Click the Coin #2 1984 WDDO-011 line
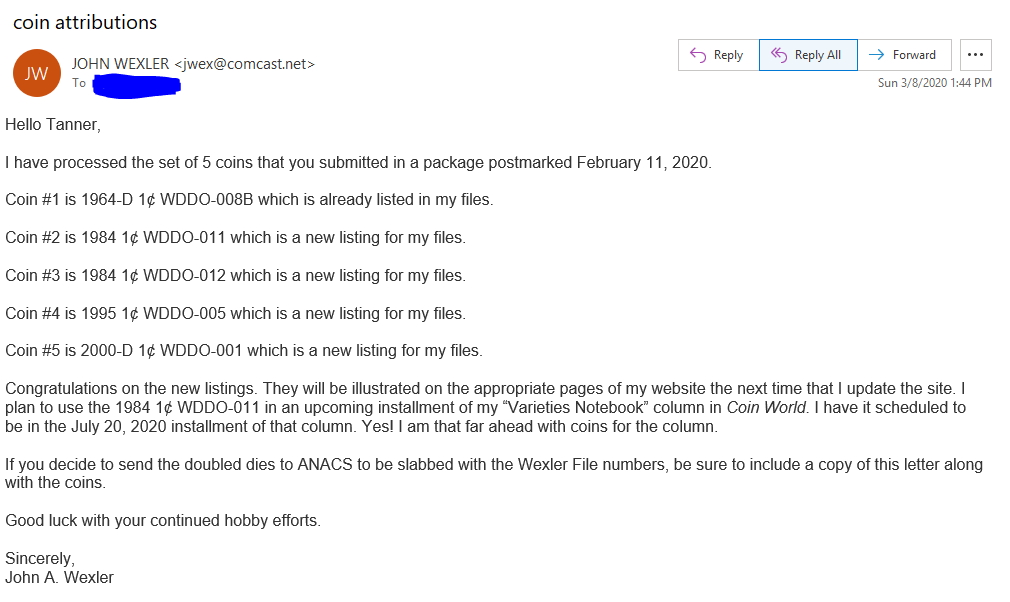Image resolution: width=1010 pixels, height=602 pixels. [x=235, y=238]
